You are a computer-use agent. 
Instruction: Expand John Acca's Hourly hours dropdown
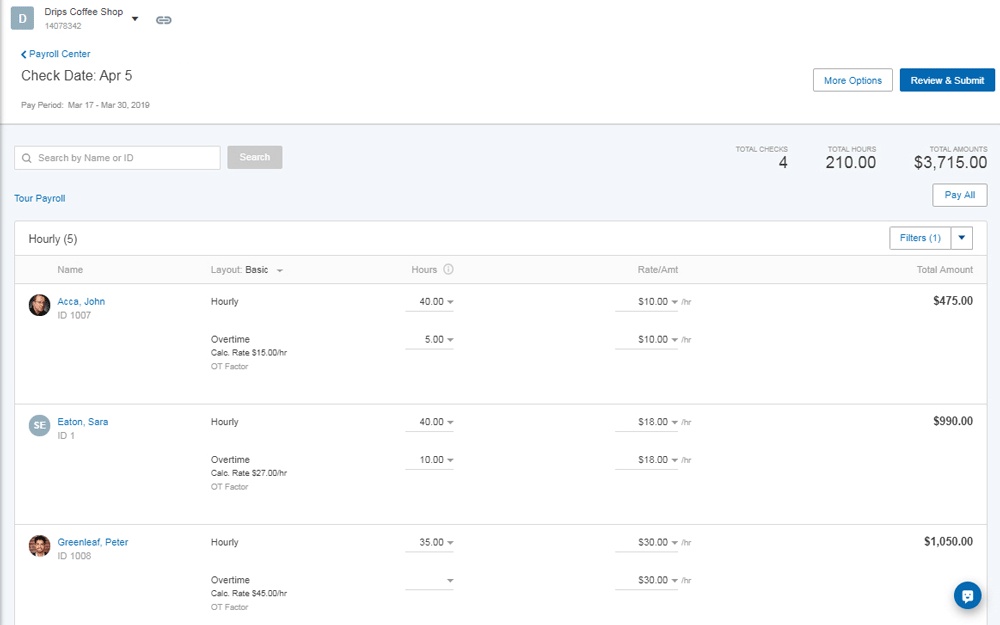pos(450,302)
